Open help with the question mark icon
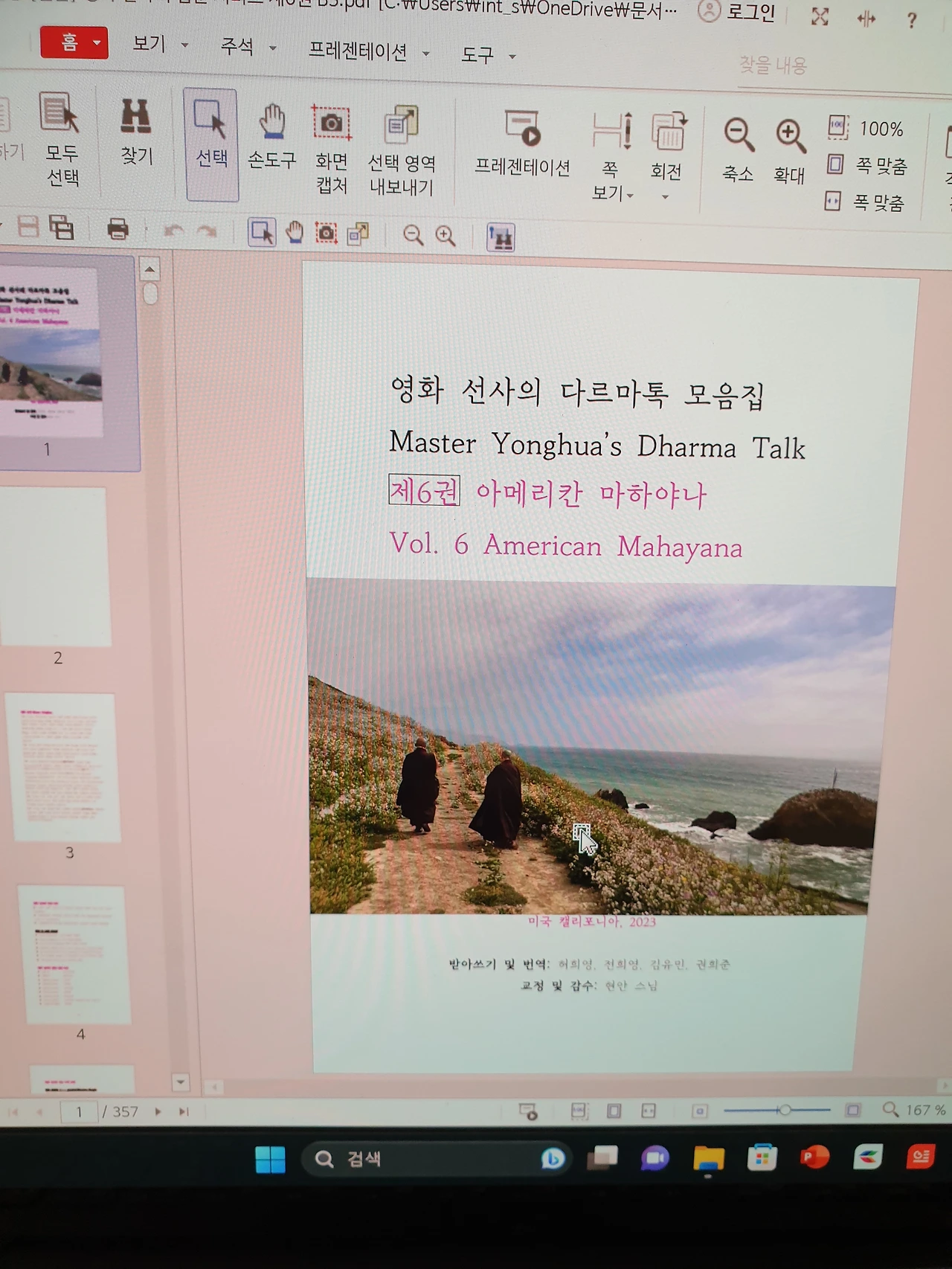952x1269 pixels. coord(912,20)
